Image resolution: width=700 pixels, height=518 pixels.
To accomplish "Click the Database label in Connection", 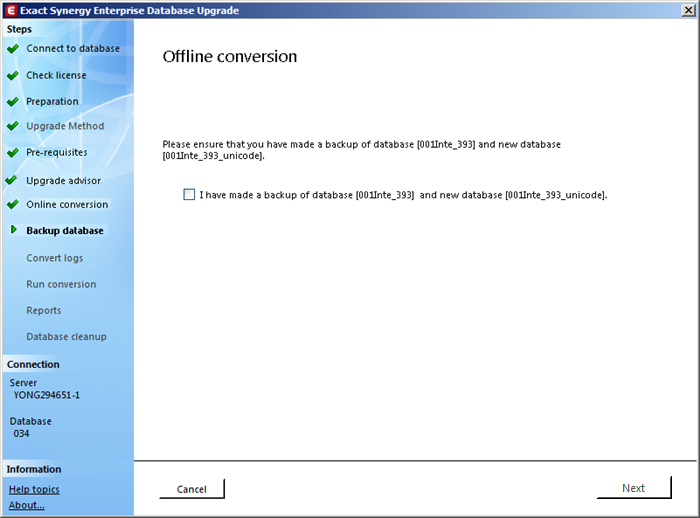I will tap(30, 421).
